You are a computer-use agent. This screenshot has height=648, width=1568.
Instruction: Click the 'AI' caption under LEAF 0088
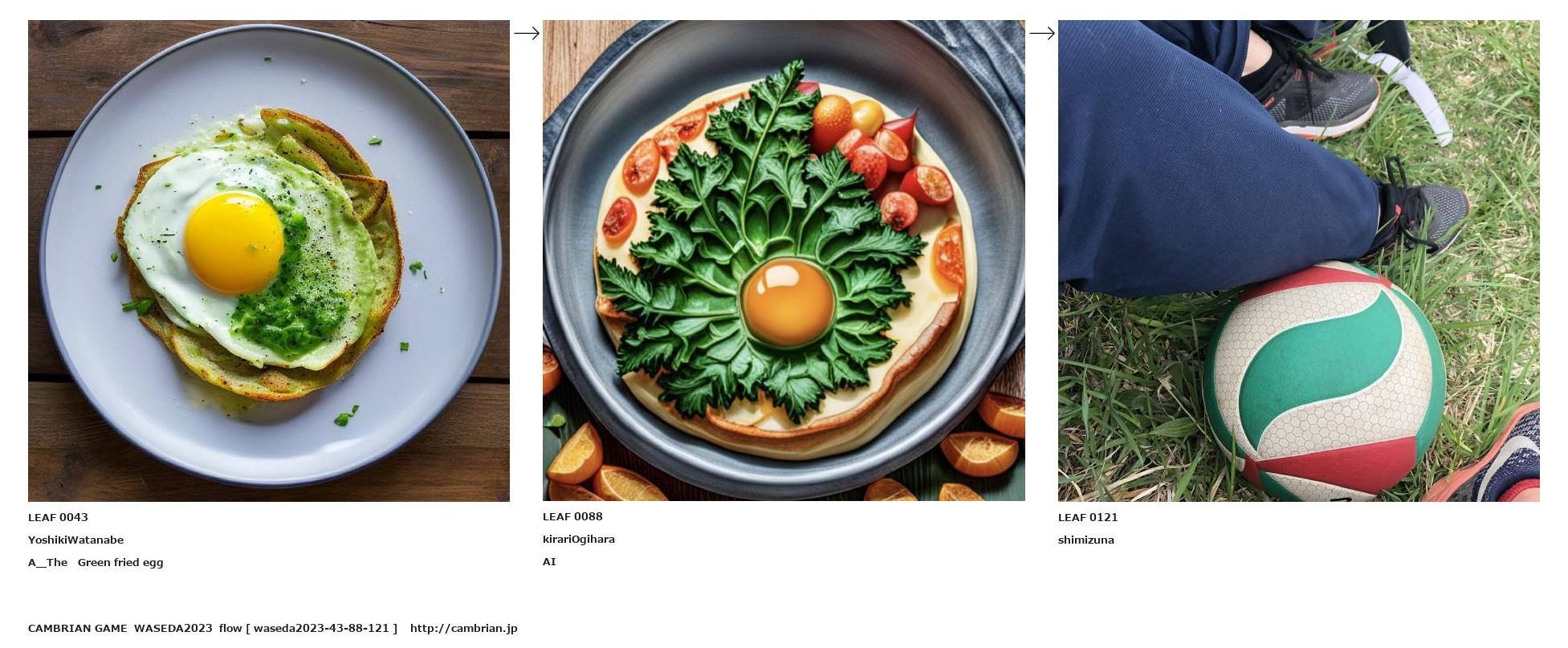tap(549, 561)
